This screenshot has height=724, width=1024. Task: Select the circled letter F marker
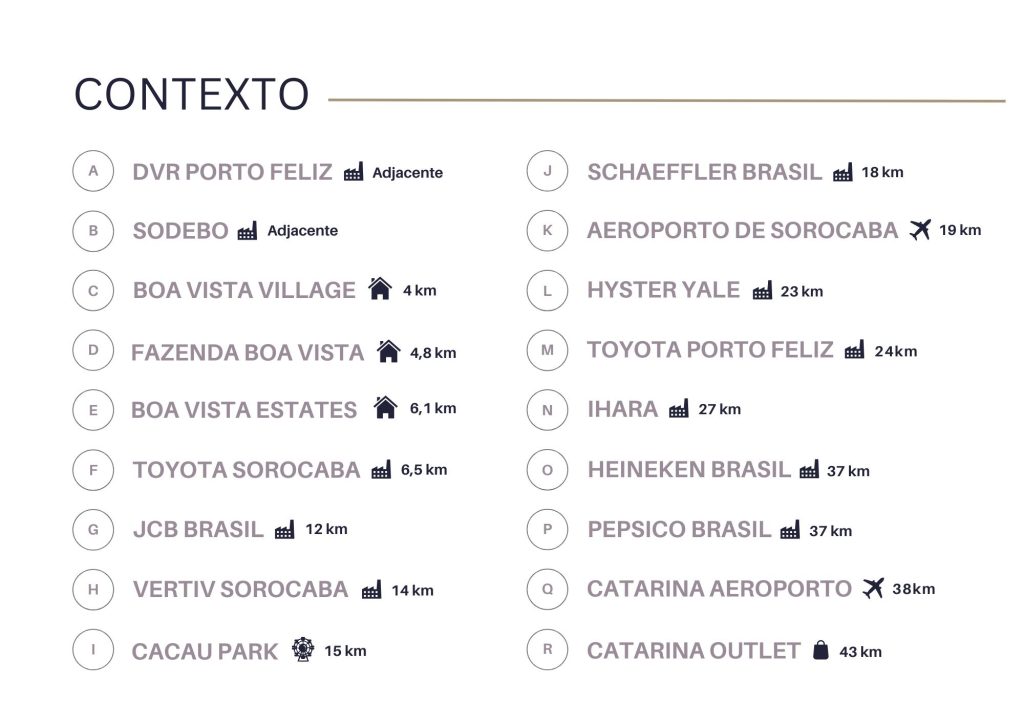93,469
